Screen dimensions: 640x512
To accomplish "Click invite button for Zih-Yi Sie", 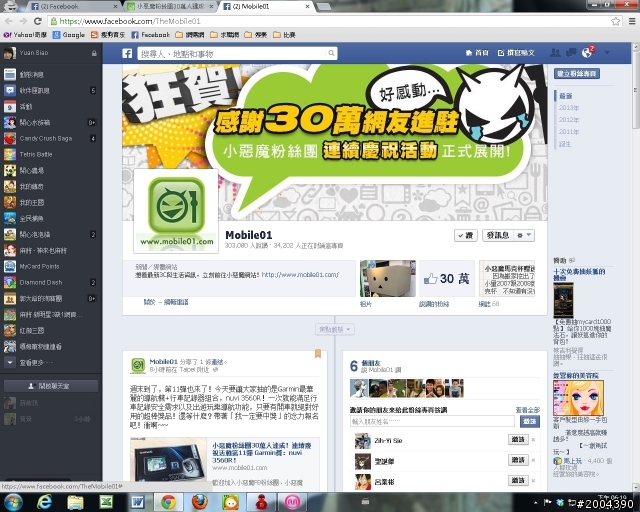I will click(518, 439).
